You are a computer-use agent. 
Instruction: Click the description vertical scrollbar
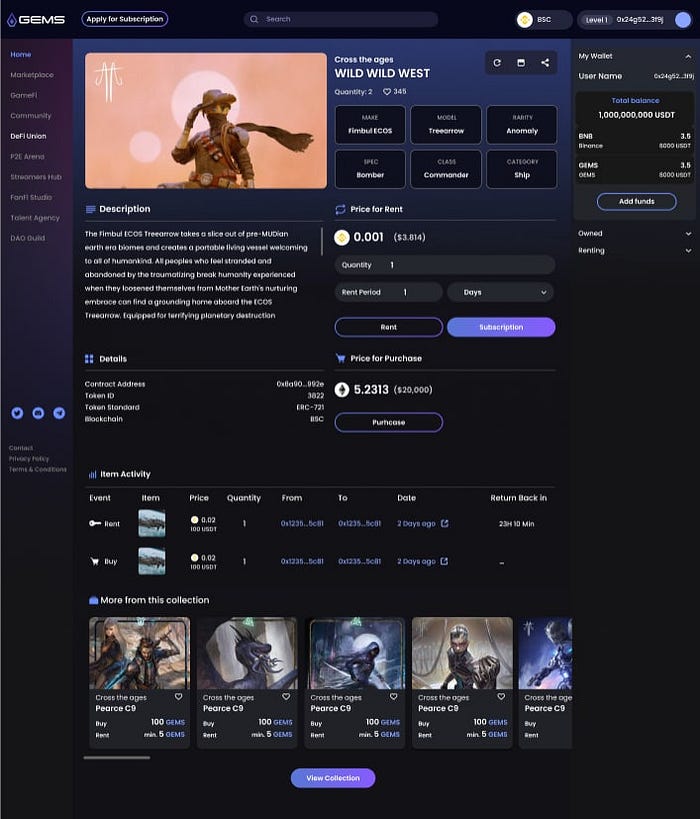coord(322,241)
